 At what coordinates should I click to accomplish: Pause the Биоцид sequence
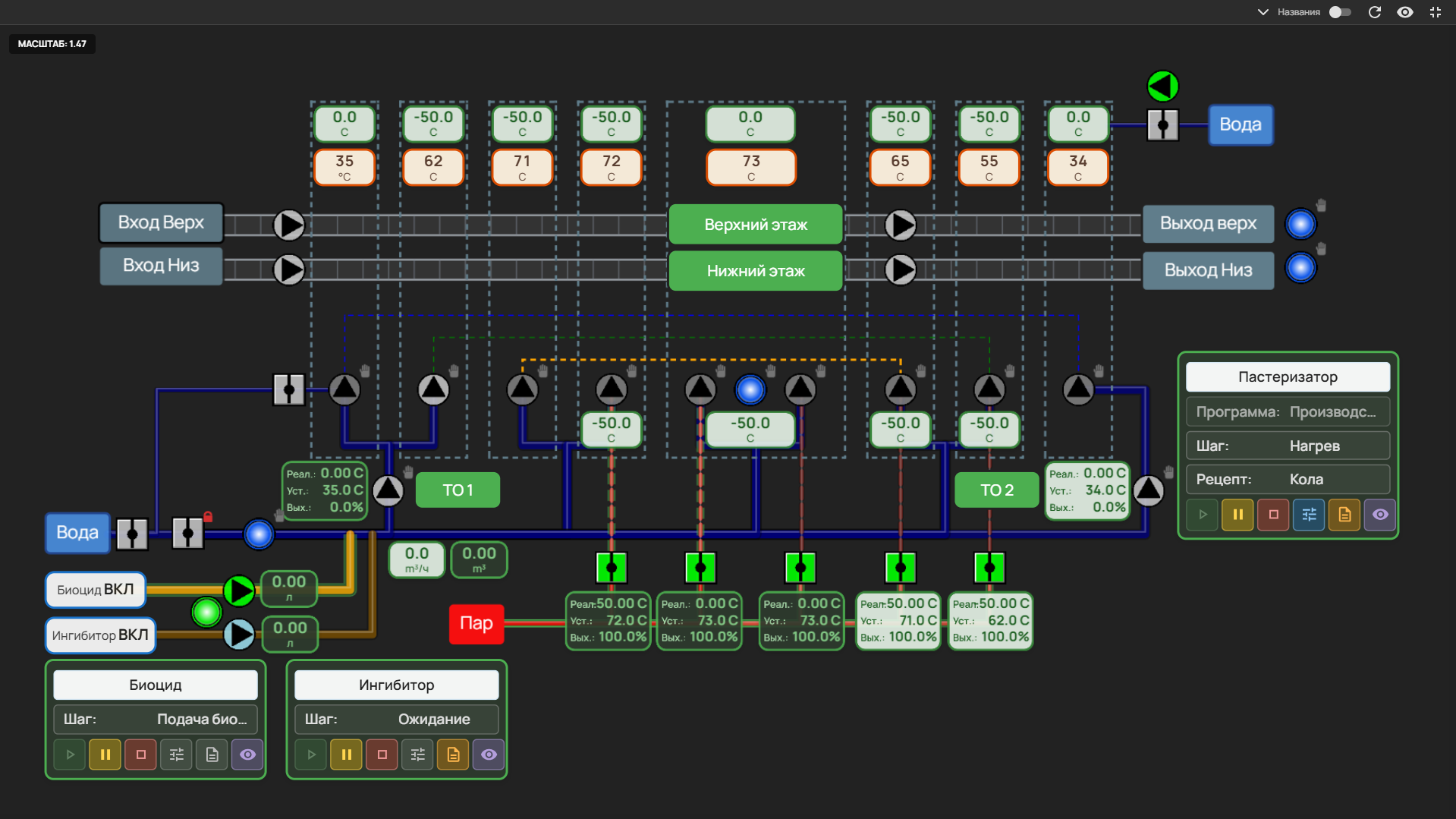pyautogui.click(x=105, y=754)
